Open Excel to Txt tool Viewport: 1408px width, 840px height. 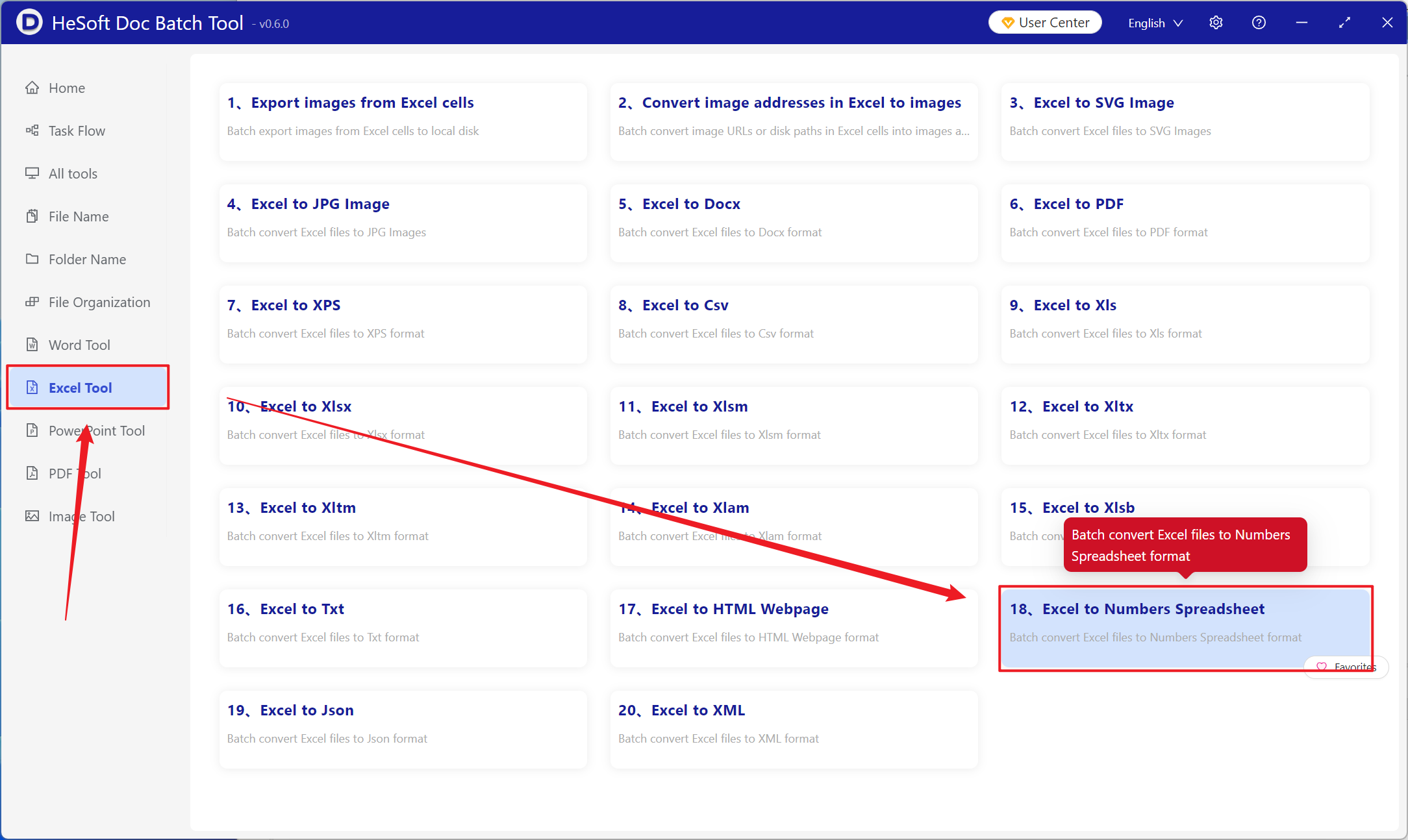403,628
